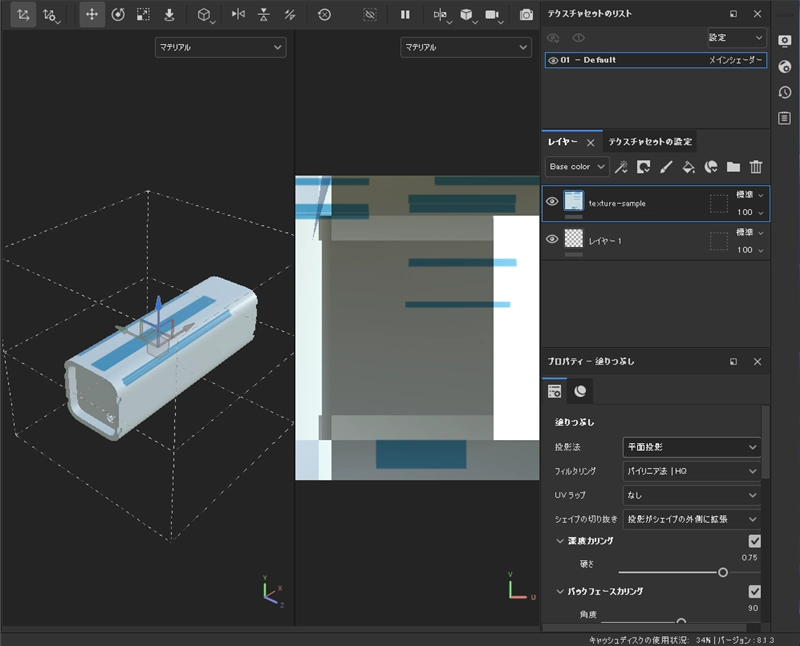The image size is (800, 646).
Task: Open the 3D viewport マテリアル dropdown
Action: click(x=220, y=47)
